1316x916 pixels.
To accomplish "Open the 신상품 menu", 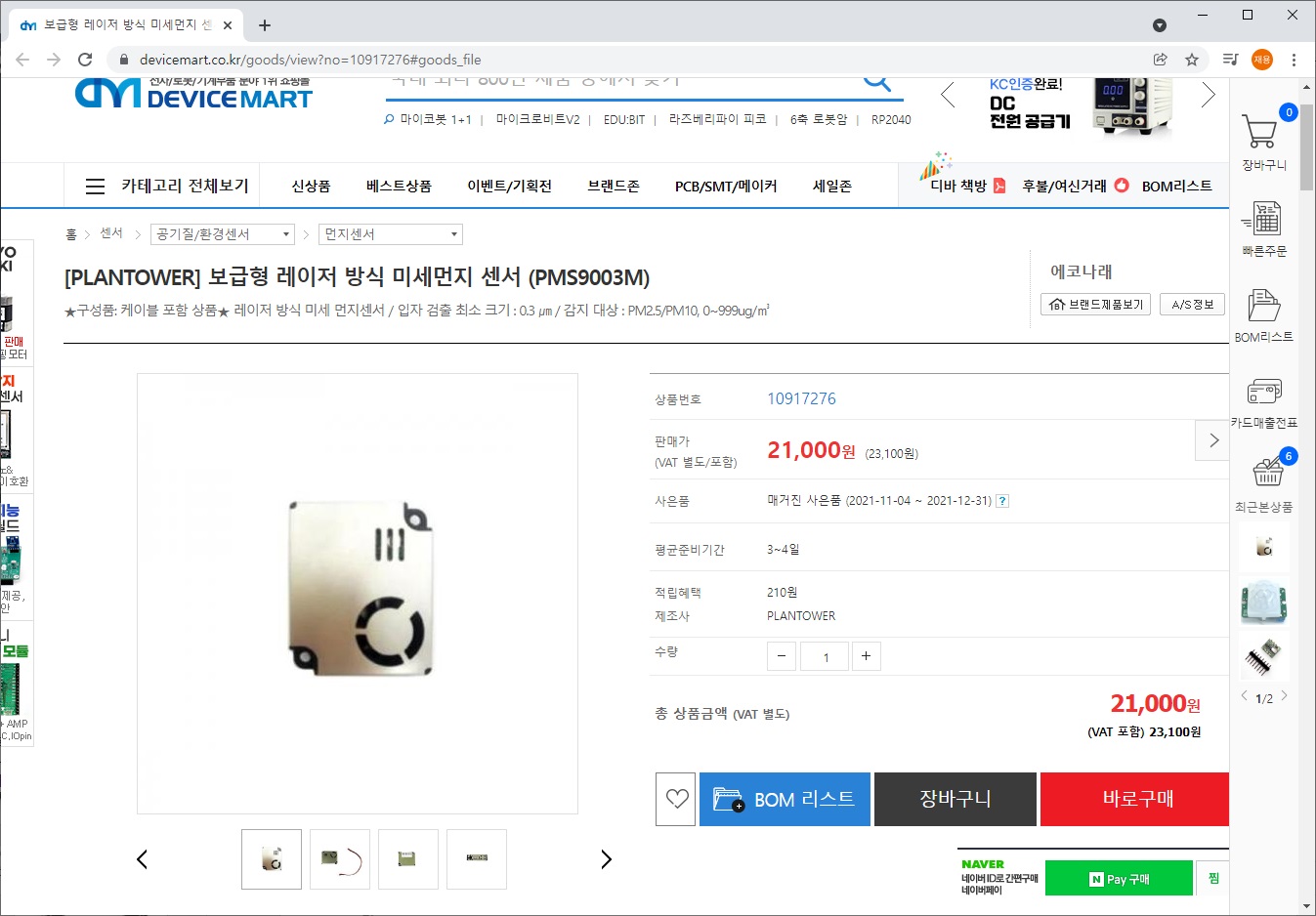I will [x=311, y=186].
